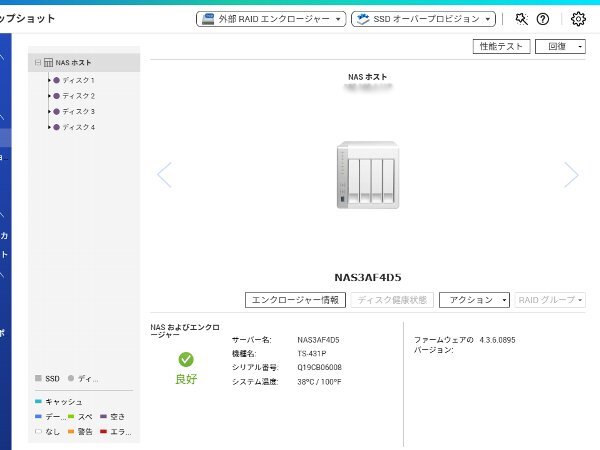The width and height of the screenshot is (600, 450).
Task: Click the 良好 status text
Action: click(186, 379)
